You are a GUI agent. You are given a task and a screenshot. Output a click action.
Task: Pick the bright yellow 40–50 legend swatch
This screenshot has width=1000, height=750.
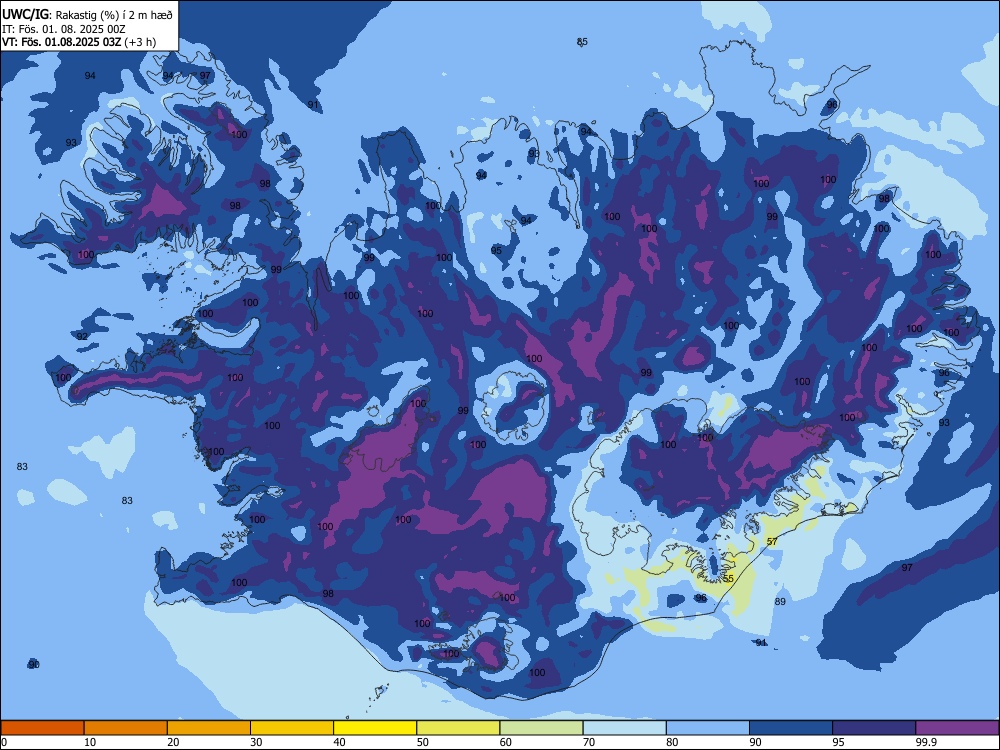tap(375, 728)
